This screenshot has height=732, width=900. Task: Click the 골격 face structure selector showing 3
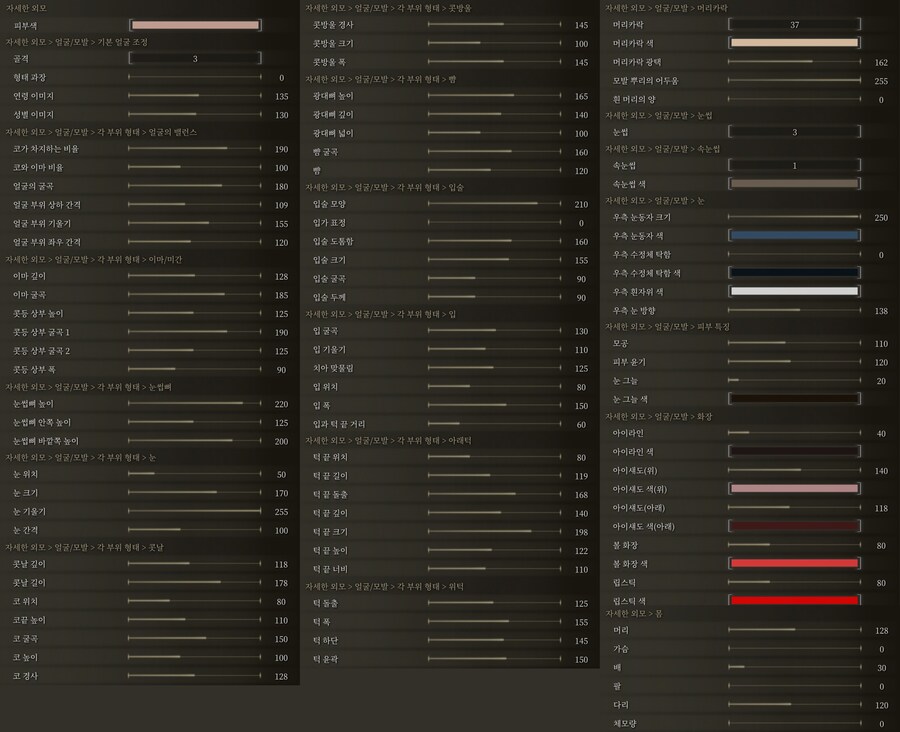pos(197,59)
